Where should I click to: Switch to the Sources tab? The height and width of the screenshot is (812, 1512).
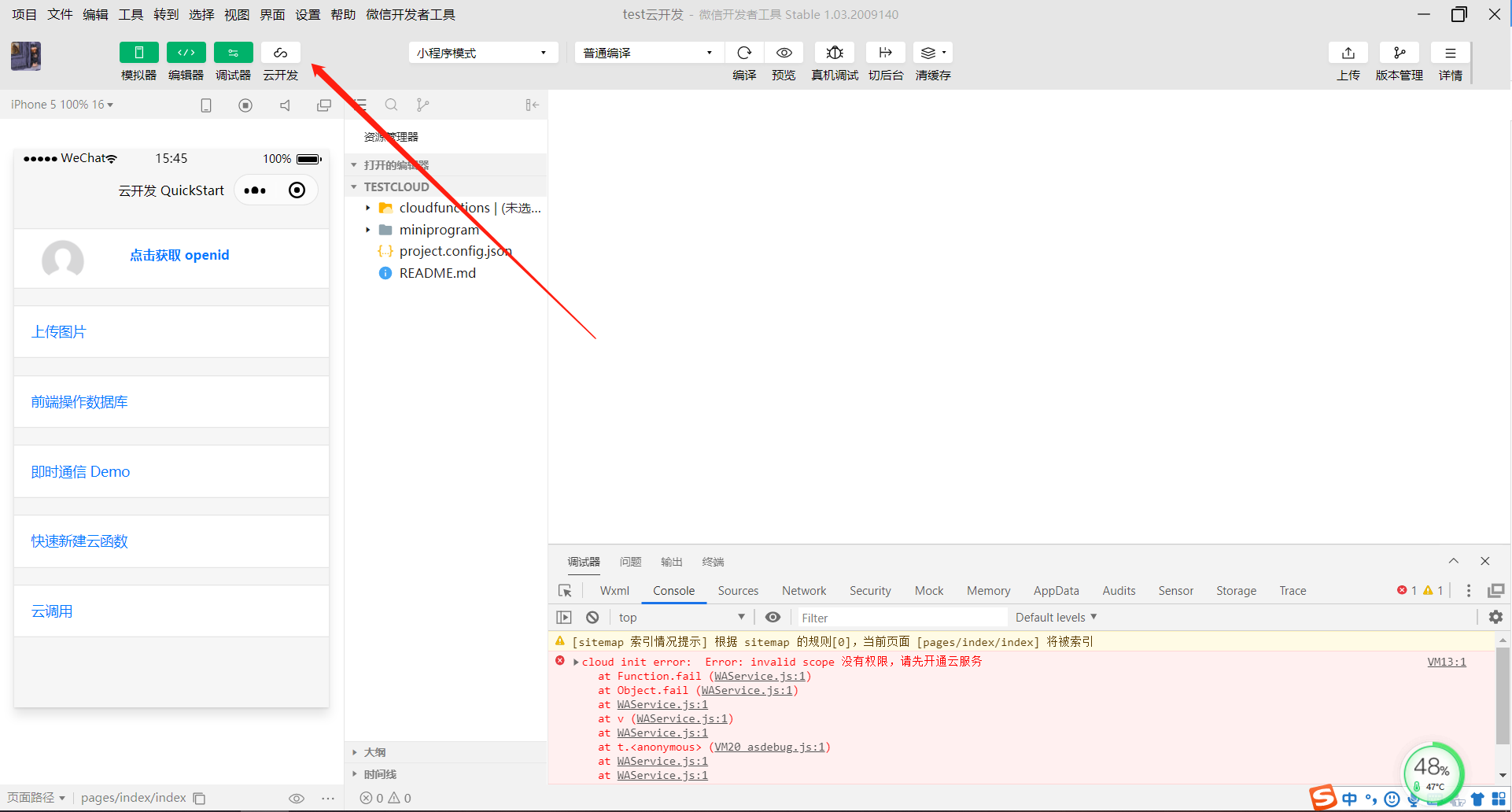pos(738,591)
